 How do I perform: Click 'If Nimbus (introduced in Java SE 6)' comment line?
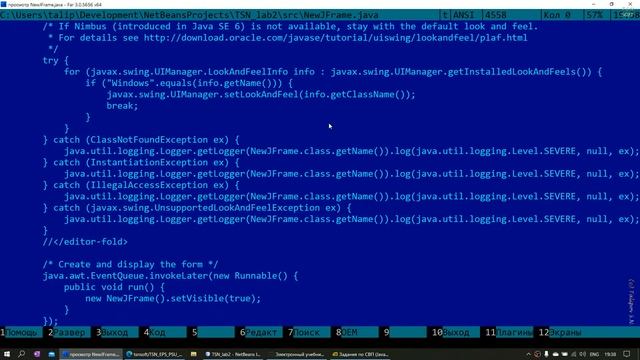click(x=291, y=27)
